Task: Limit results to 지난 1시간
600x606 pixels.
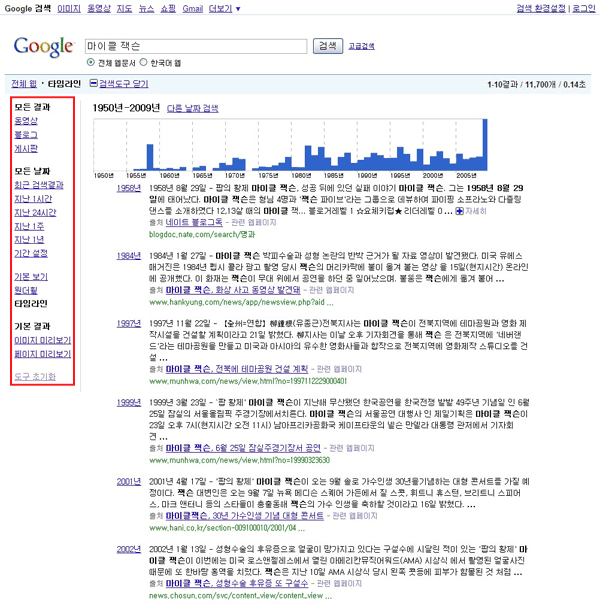Action: (33, 199)
